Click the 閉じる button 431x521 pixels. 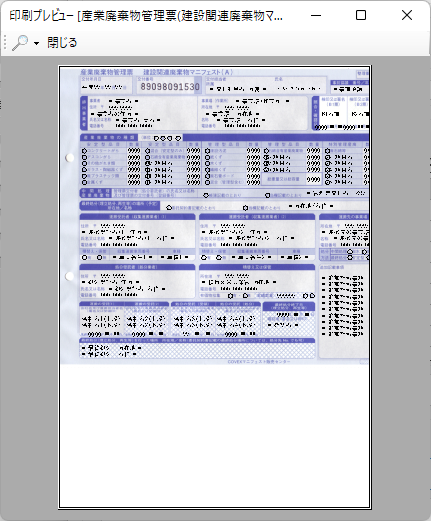click(62, 43)
